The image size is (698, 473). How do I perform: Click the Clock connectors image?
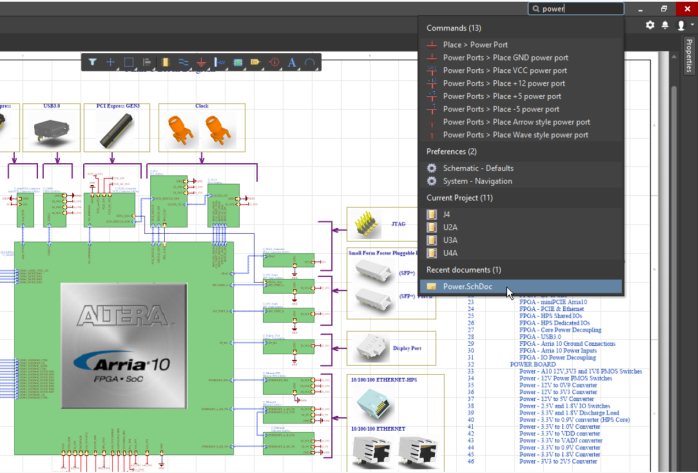coord(202,130)
